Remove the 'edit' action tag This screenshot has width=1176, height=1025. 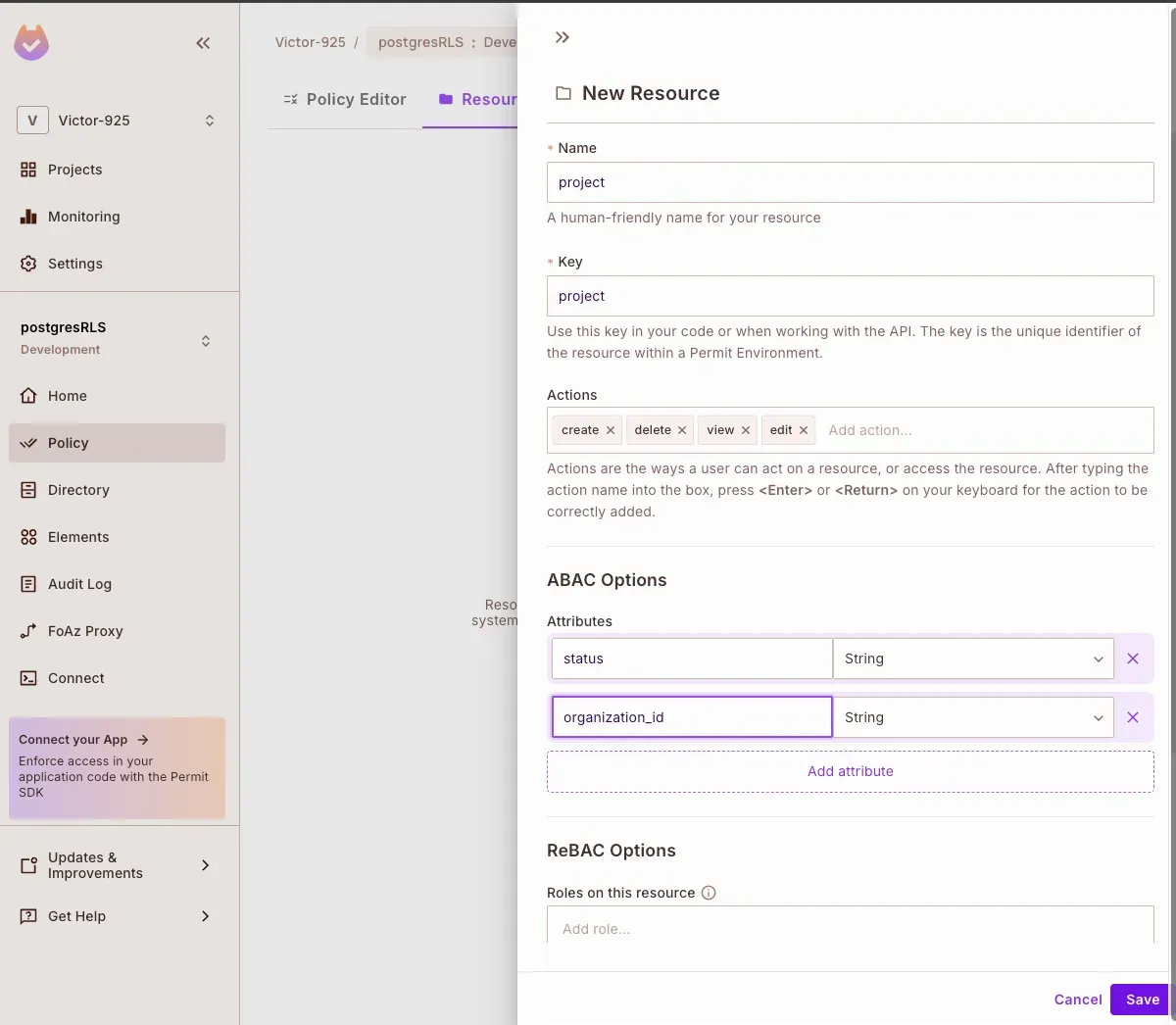click(x=804, y=430)
